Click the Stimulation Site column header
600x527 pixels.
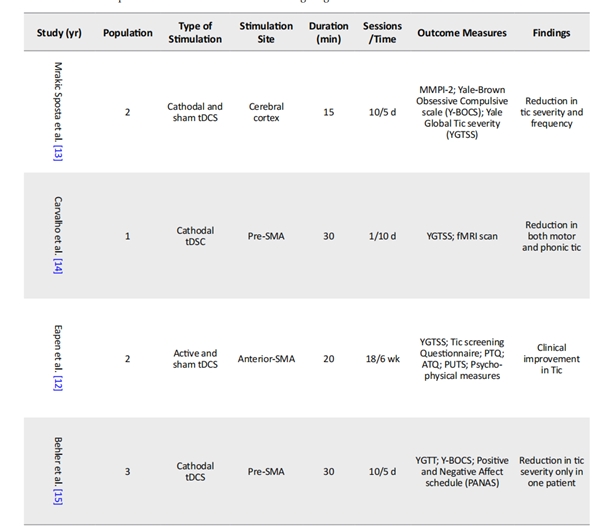266,32
